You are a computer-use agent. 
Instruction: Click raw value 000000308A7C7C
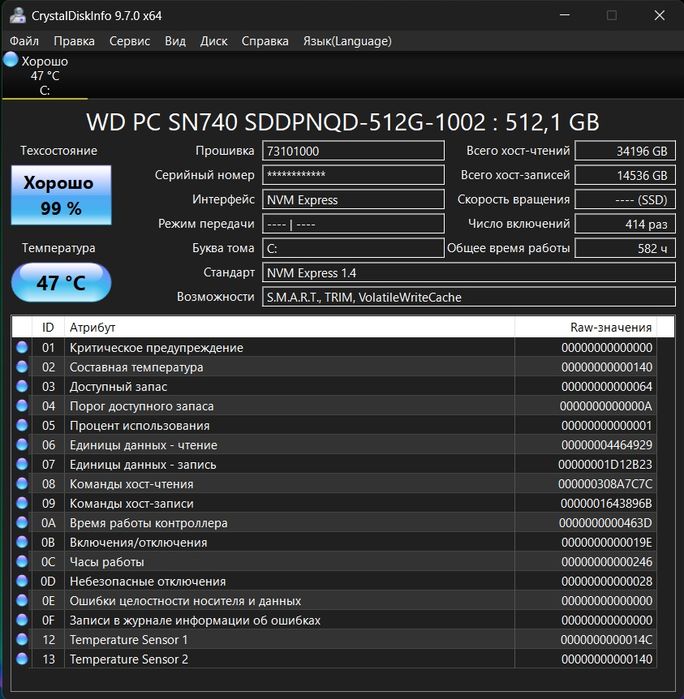click(x=605, y=484)
